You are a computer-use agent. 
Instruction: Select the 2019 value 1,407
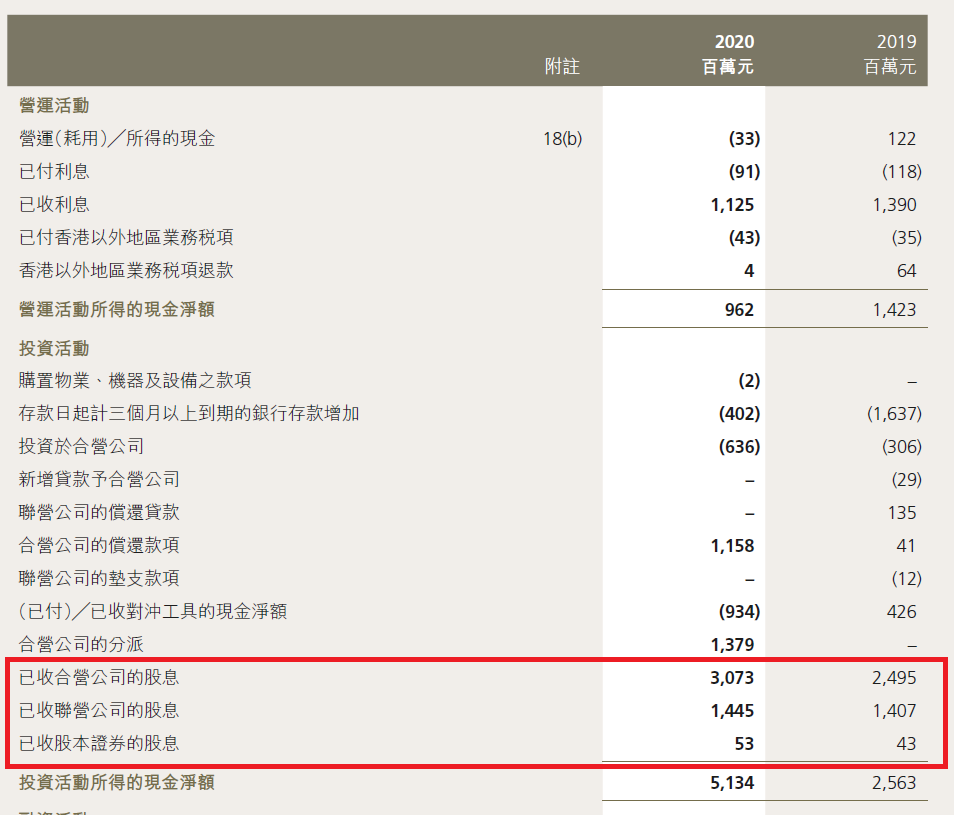[894, 710]
